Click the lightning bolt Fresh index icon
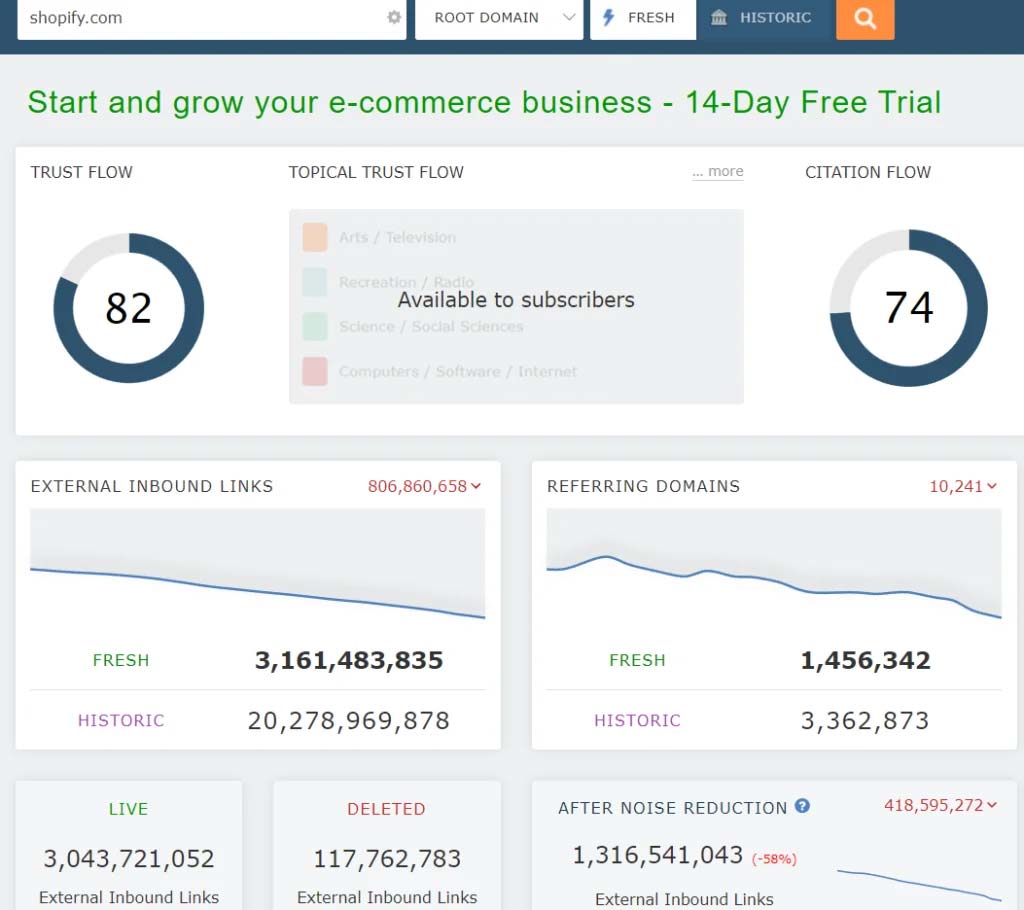 click(x=609, y=18)
